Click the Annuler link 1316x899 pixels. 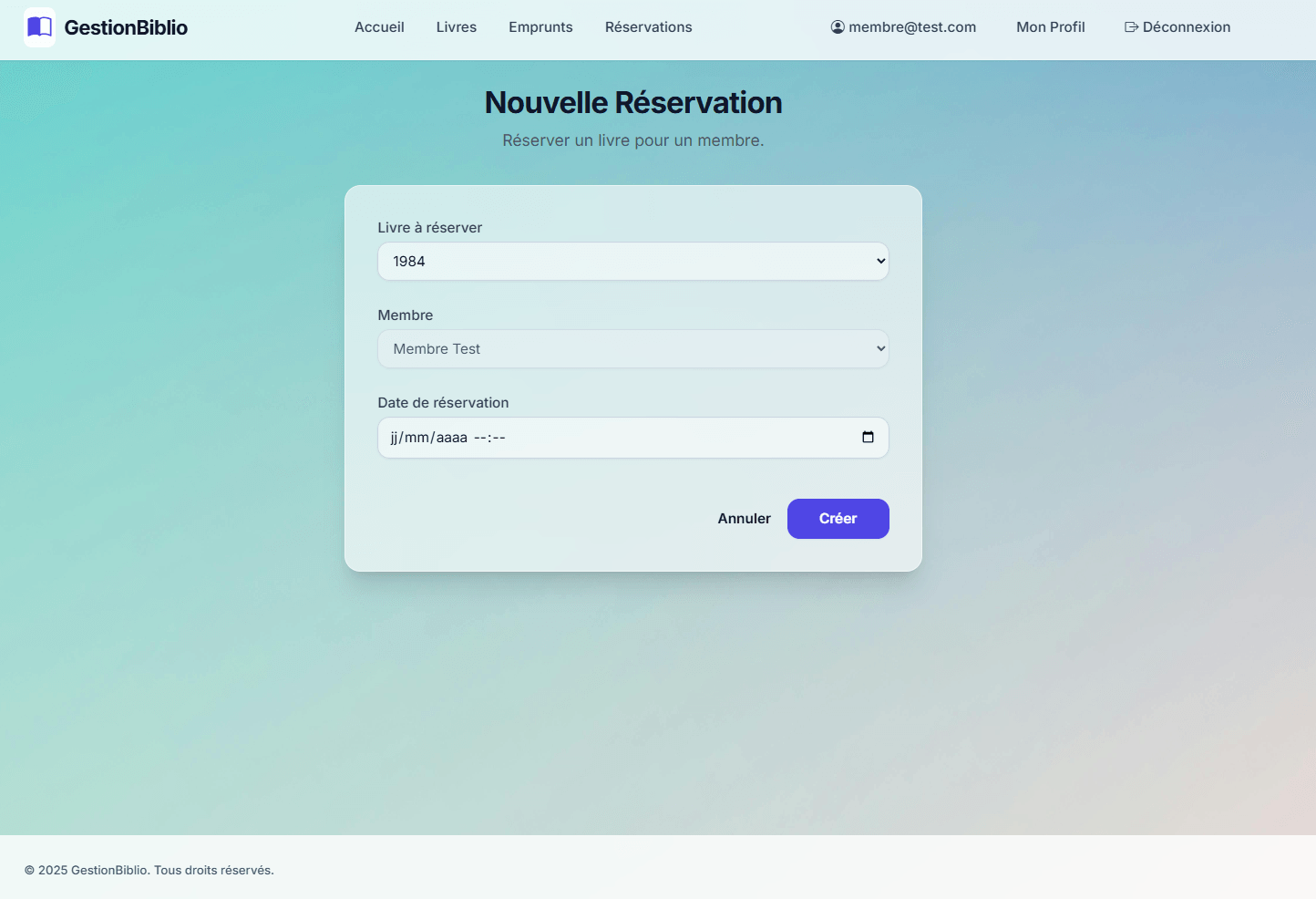coord(744,519)
